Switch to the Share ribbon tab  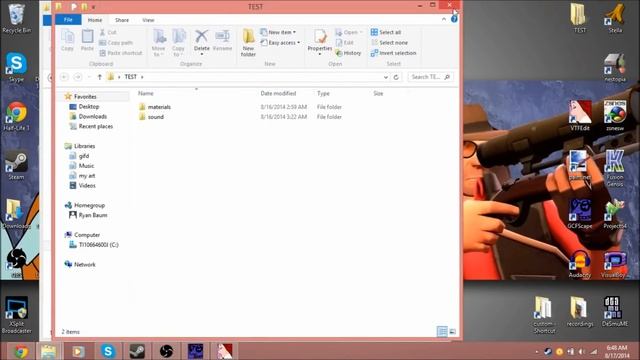point(122,20)
